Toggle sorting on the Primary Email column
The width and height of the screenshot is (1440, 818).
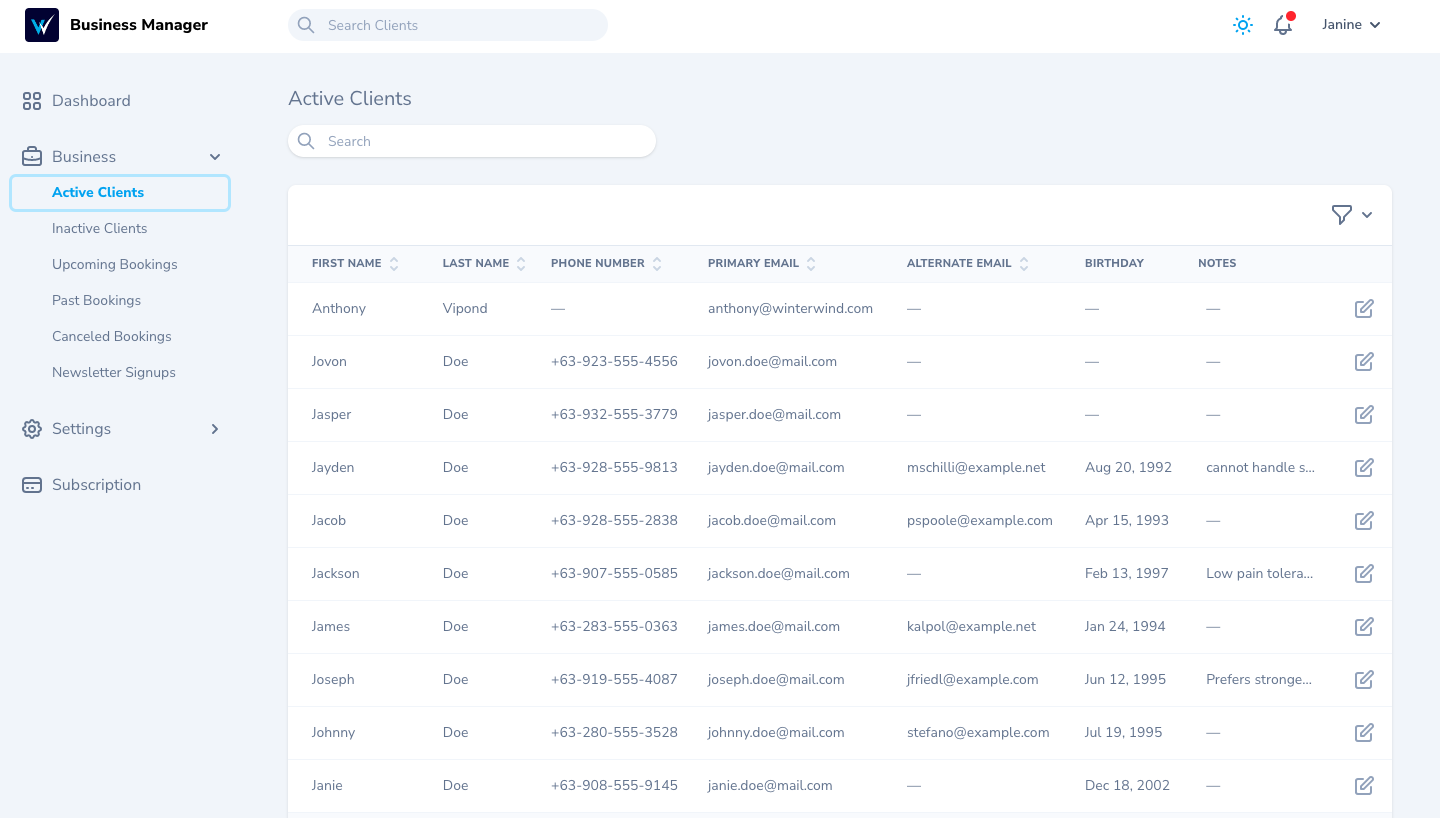coord(811,263)
